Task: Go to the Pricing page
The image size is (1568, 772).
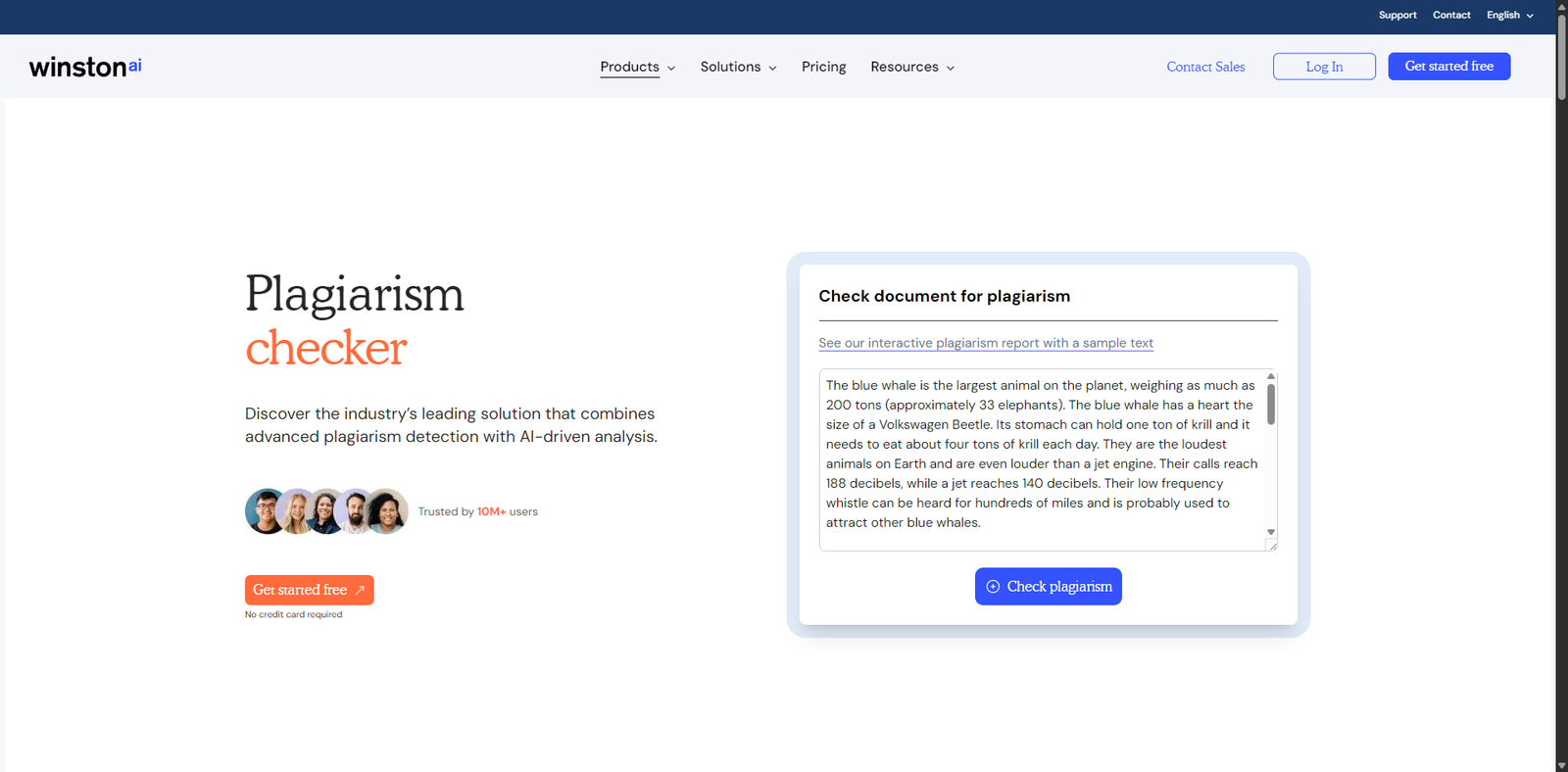Action: 823,67
